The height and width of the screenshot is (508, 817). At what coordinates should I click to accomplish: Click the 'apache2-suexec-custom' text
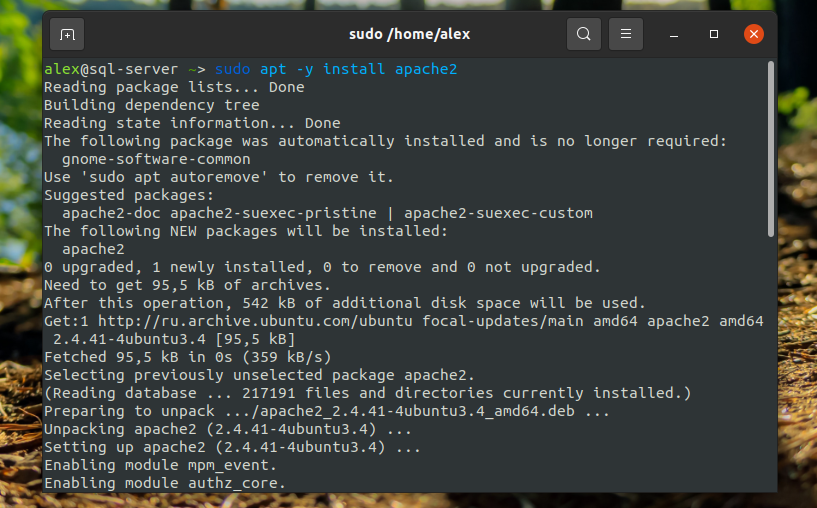tap(498, 214)
